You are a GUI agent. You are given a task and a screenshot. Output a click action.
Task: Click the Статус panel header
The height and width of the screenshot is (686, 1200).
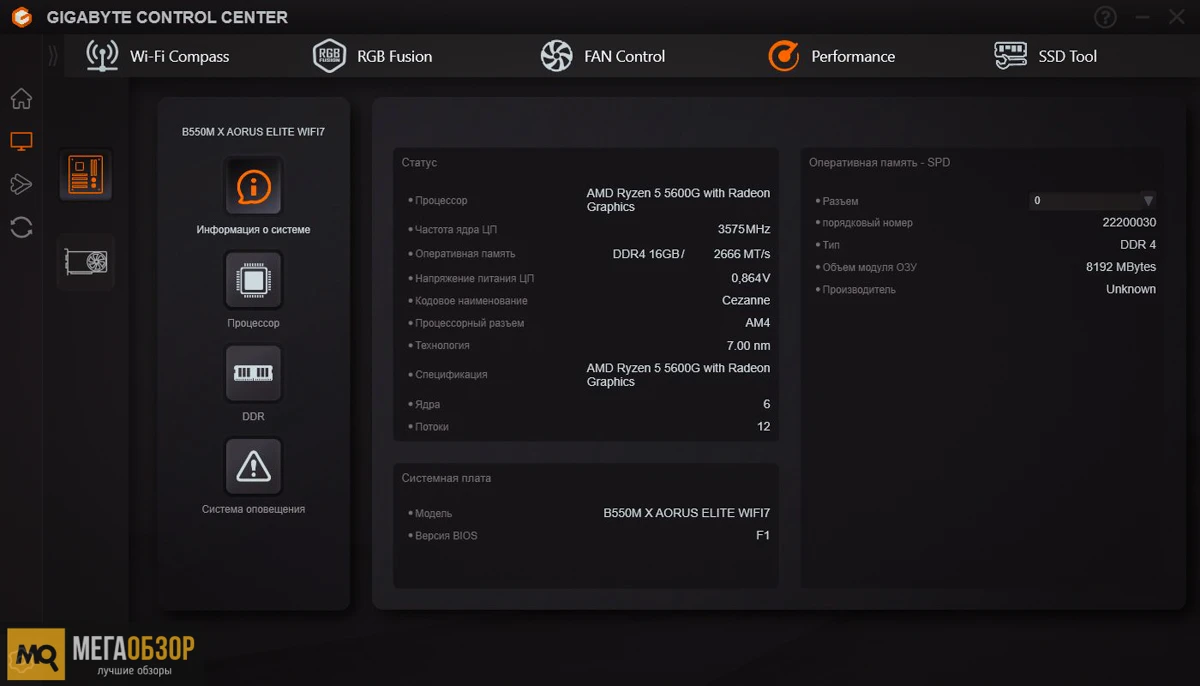click(x=419, y=162)
